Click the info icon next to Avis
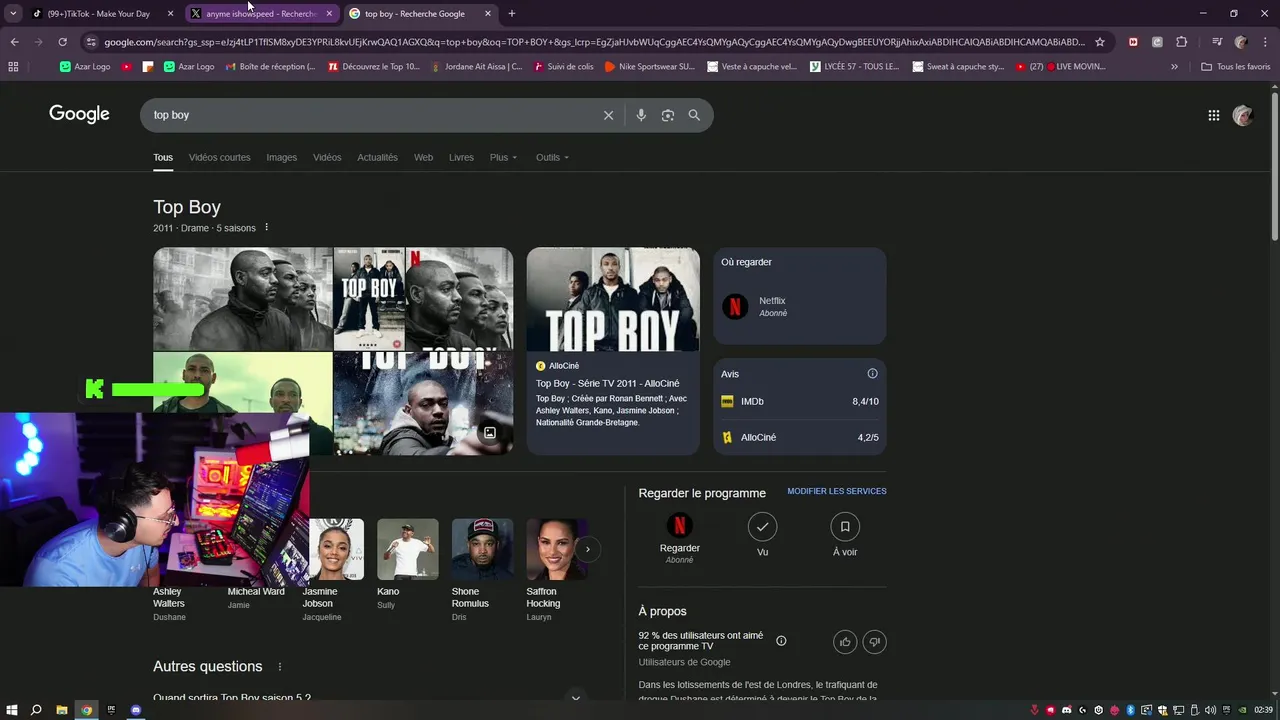Screen dimensions: 1280x720 point(872,374)
